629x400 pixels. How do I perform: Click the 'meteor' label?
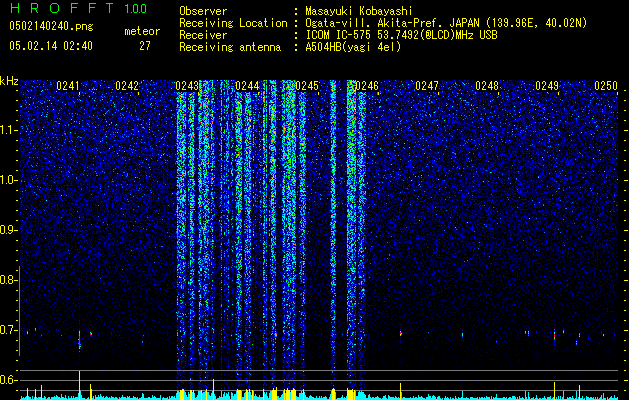(142, 31)
